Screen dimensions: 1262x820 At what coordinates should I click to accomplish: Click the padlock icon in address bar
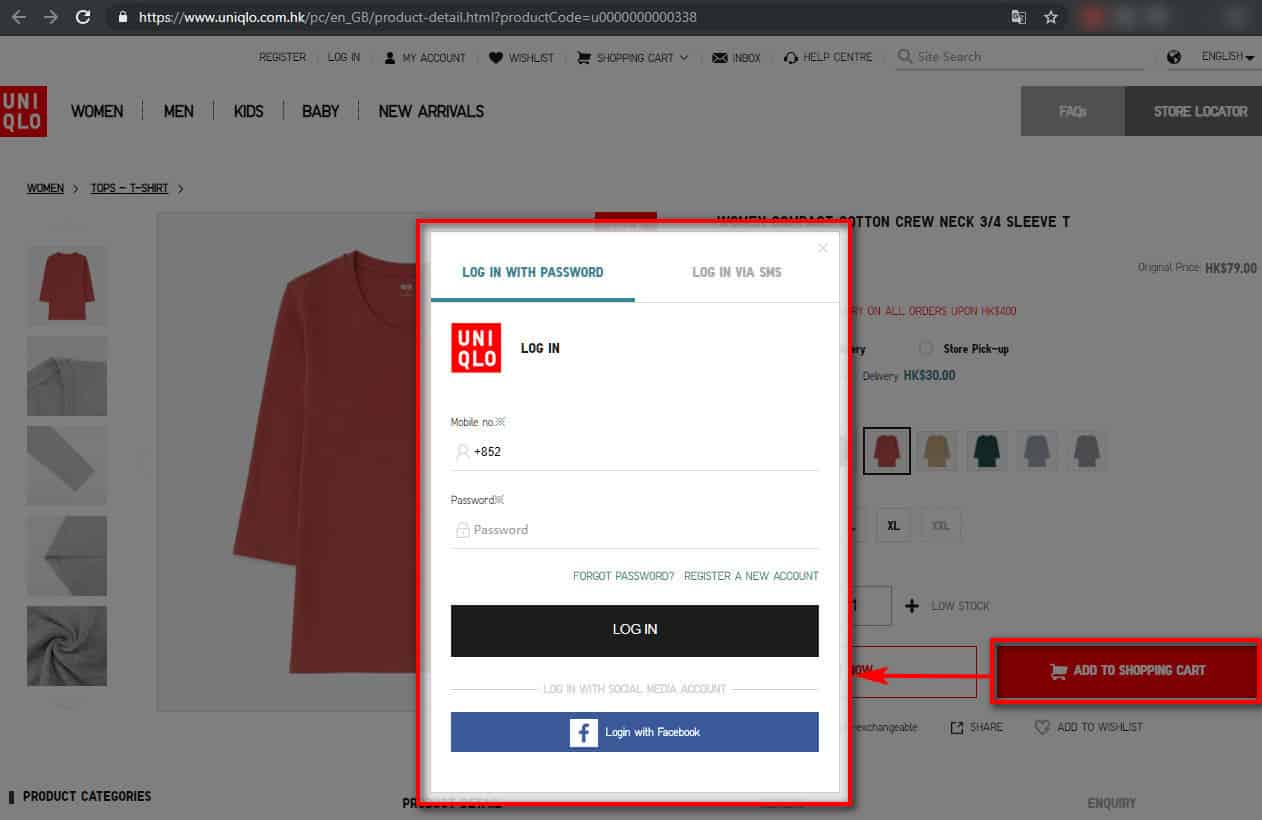point(123,17)
